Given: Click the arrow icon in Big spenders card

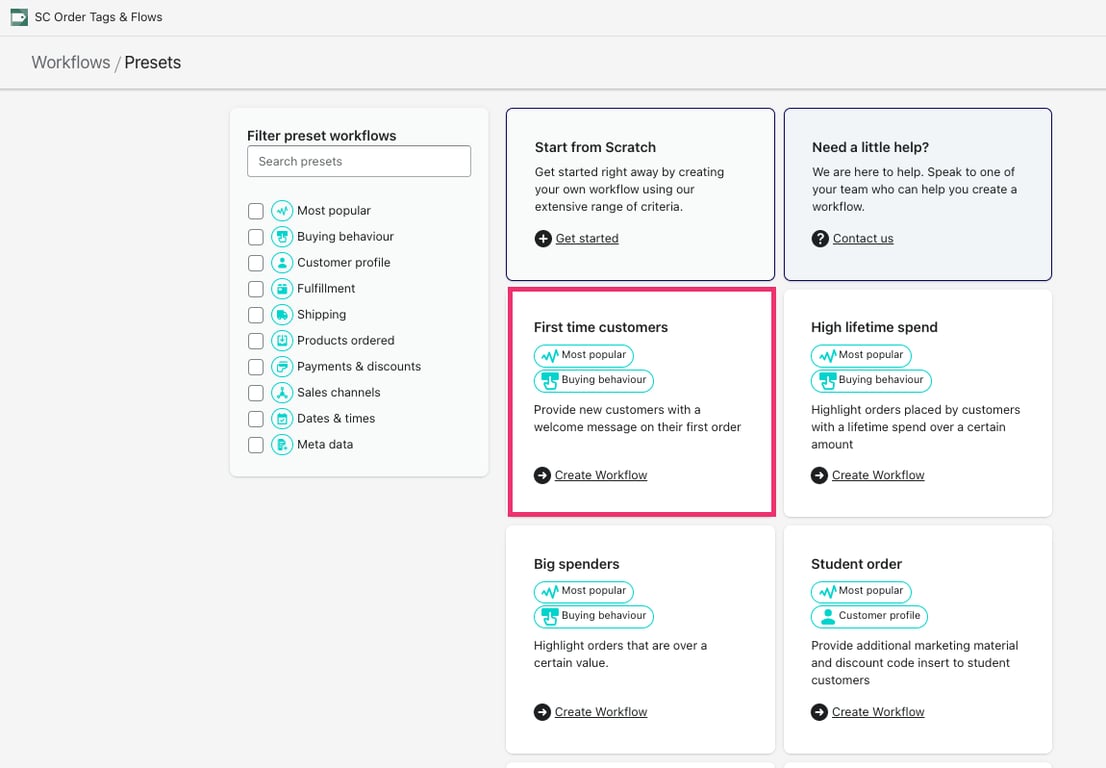Looking at the screenshot, I should (x=542, y=712).
